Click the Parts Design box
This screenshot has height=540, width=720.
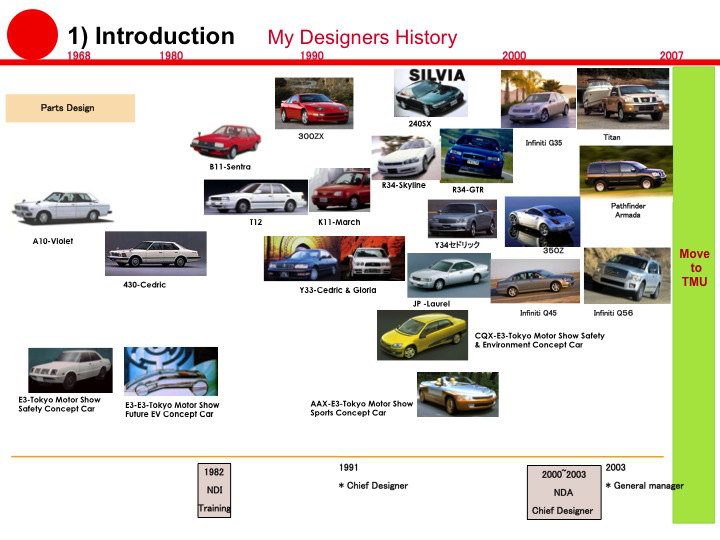[70, 108]
